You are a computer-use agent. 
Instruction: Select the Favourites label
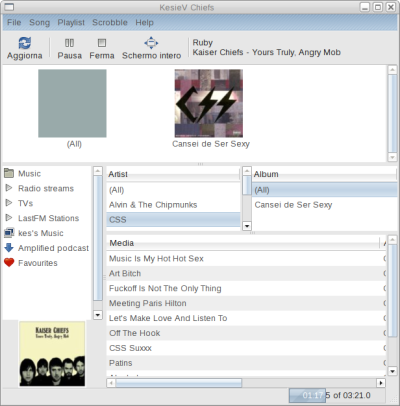[38, 263]
